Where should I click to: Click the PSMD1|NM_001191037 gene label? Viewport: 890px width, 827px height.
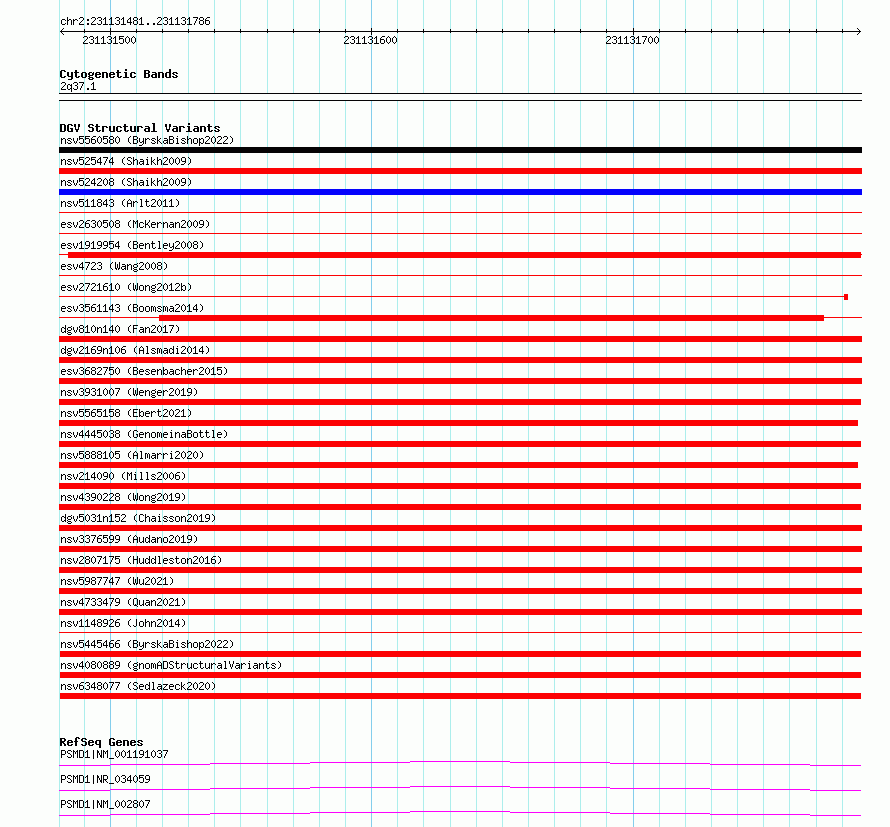[114, 754]
